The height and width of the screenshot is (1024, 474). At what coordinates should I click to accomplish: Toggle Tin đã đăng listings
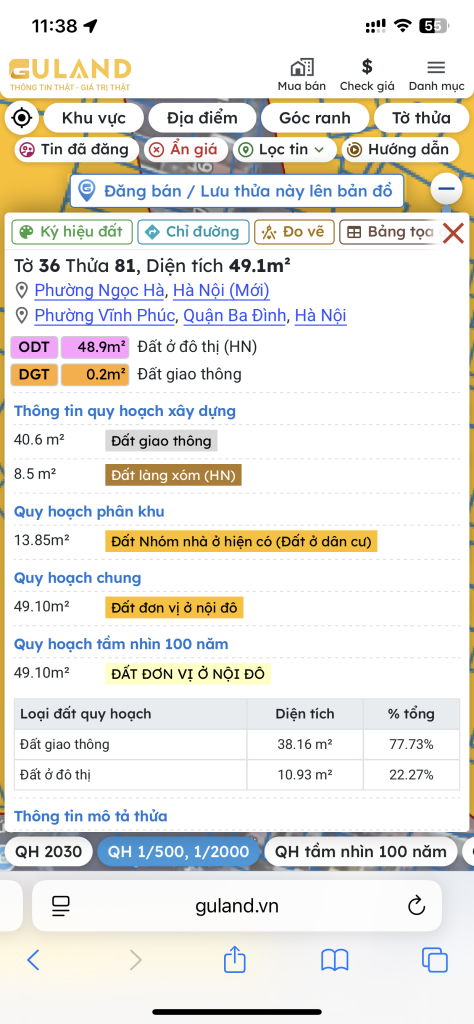coord(76,150)
